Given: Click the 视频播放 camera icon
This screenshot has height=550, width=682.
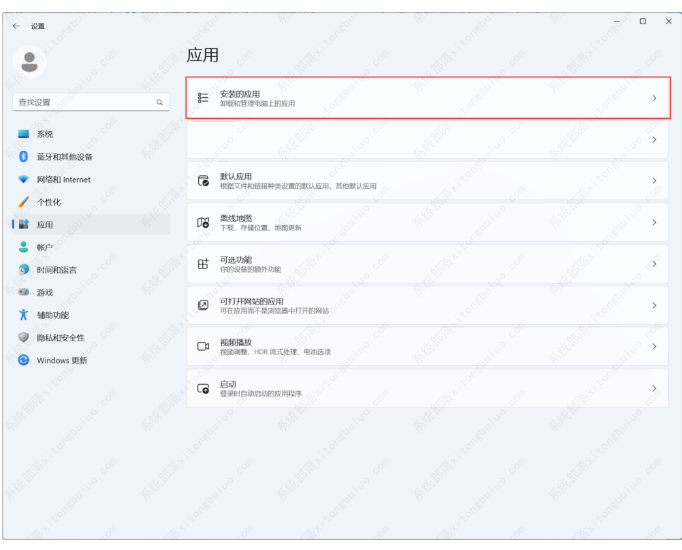Looking at the screenshot, I should tap(203, 347).
